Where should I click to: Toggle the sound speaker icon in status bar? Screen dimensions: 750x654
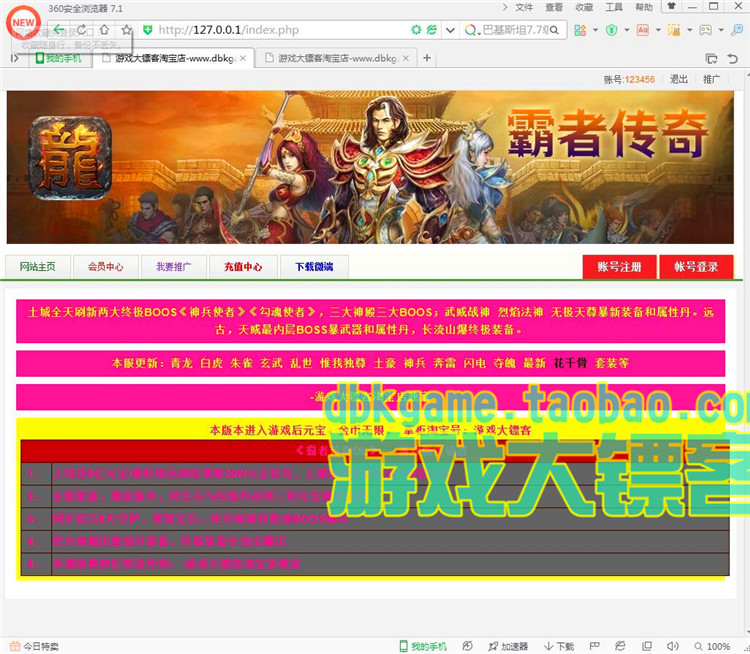point(673,646)
